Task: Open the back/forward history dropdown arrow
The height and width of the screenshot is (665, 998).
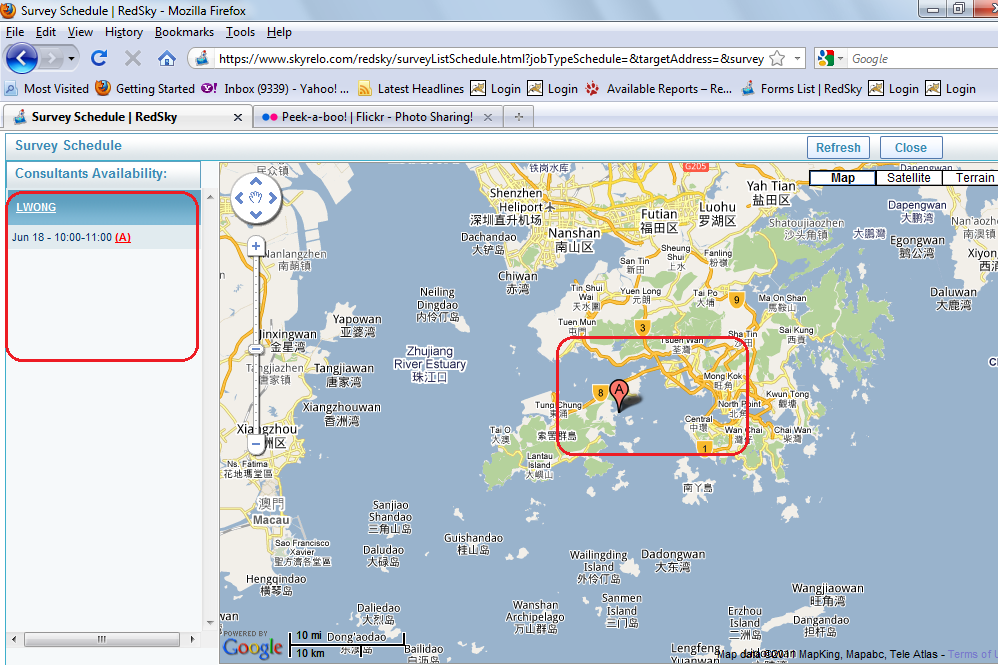Action: [71, 59]
